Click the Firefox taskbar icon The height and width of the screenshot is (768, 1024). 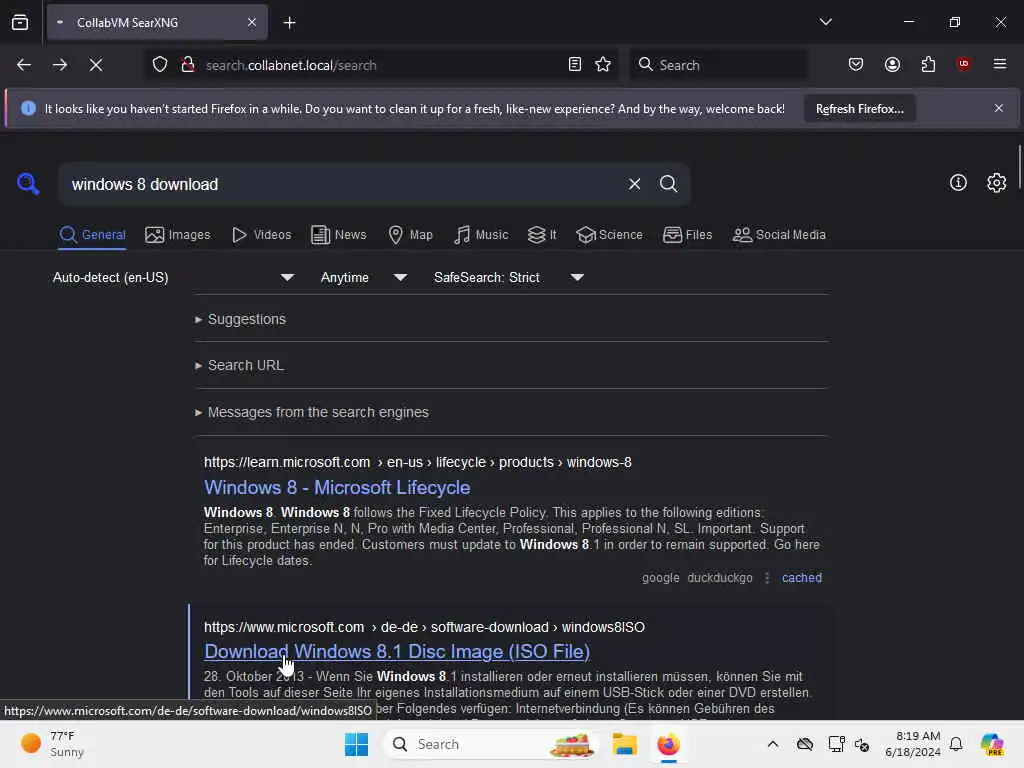(x=668, y=744)
